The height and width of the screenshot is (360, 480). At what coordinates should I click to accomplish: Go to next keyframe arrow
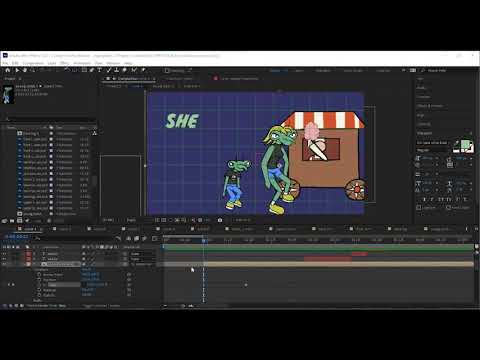coord(14,285)
